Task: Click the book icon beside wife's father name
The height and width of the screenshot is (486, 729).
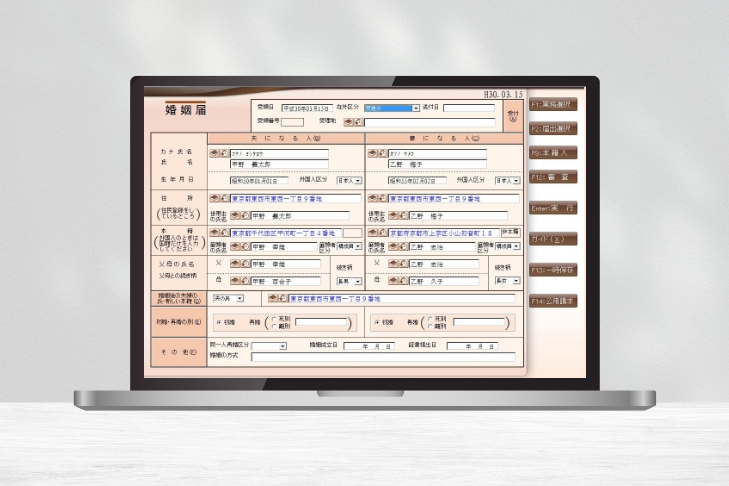Action: 393,264
